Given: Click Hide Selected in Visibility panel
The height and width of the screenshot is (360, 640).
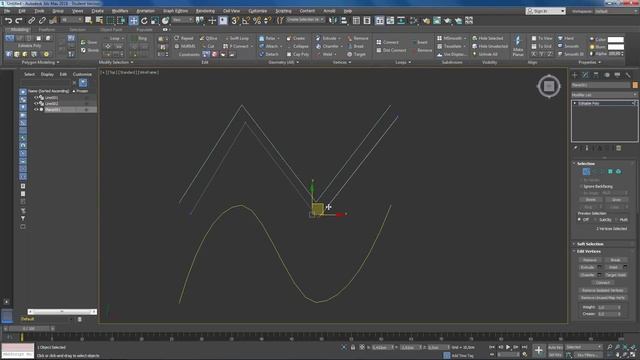Looking at the screenshot, I should click(487, 38).
